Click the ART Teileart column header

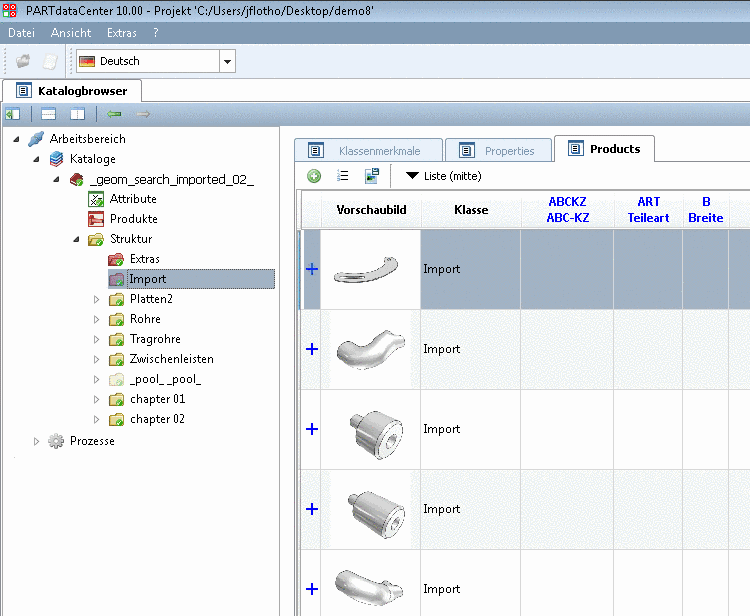click(648, 209)
